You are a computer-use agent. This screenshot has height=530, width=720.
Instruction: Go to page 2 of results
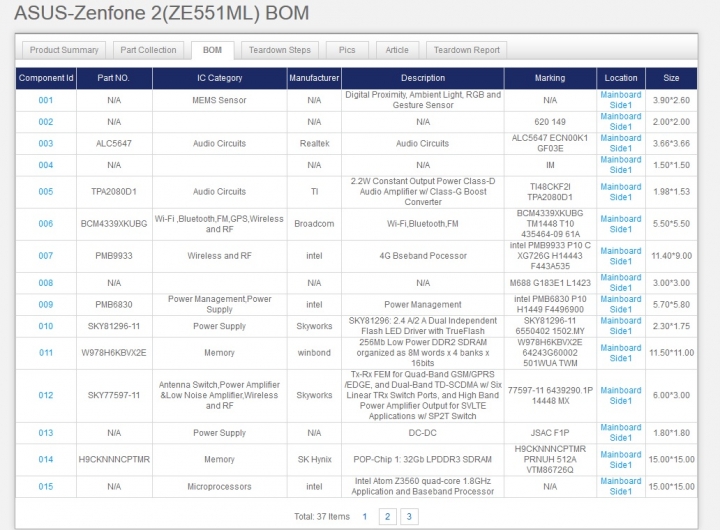coord(387,517)
